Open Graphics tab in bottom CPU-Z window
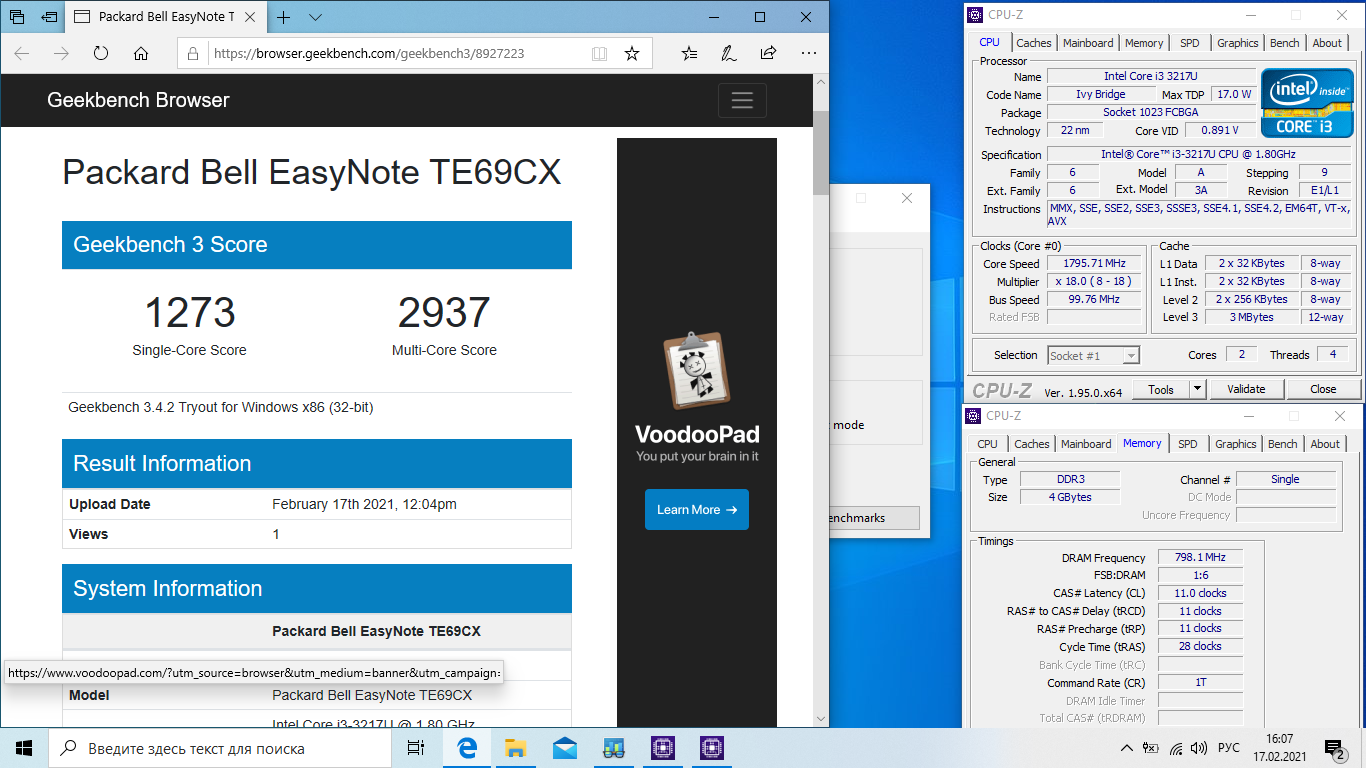The width and height of the screenshot is (1366, 768). 1235,444
